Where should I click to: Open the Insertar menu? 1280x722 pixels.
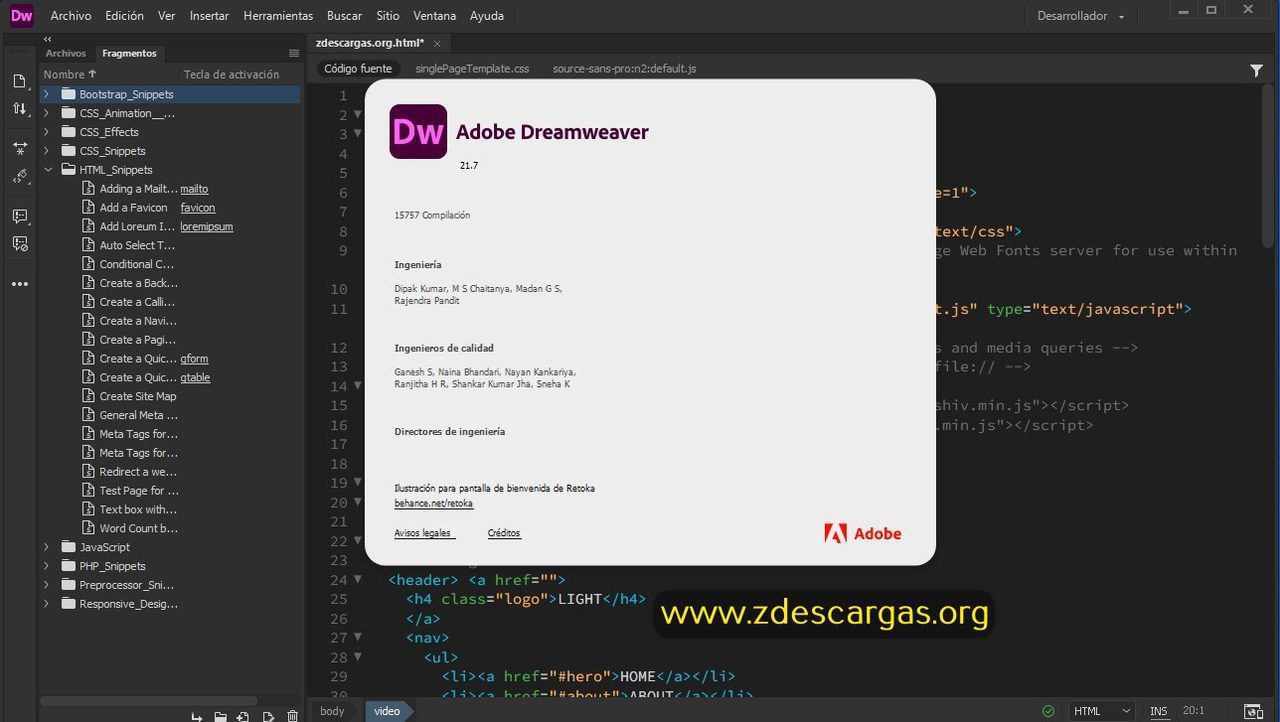click(x=209, y=16)
